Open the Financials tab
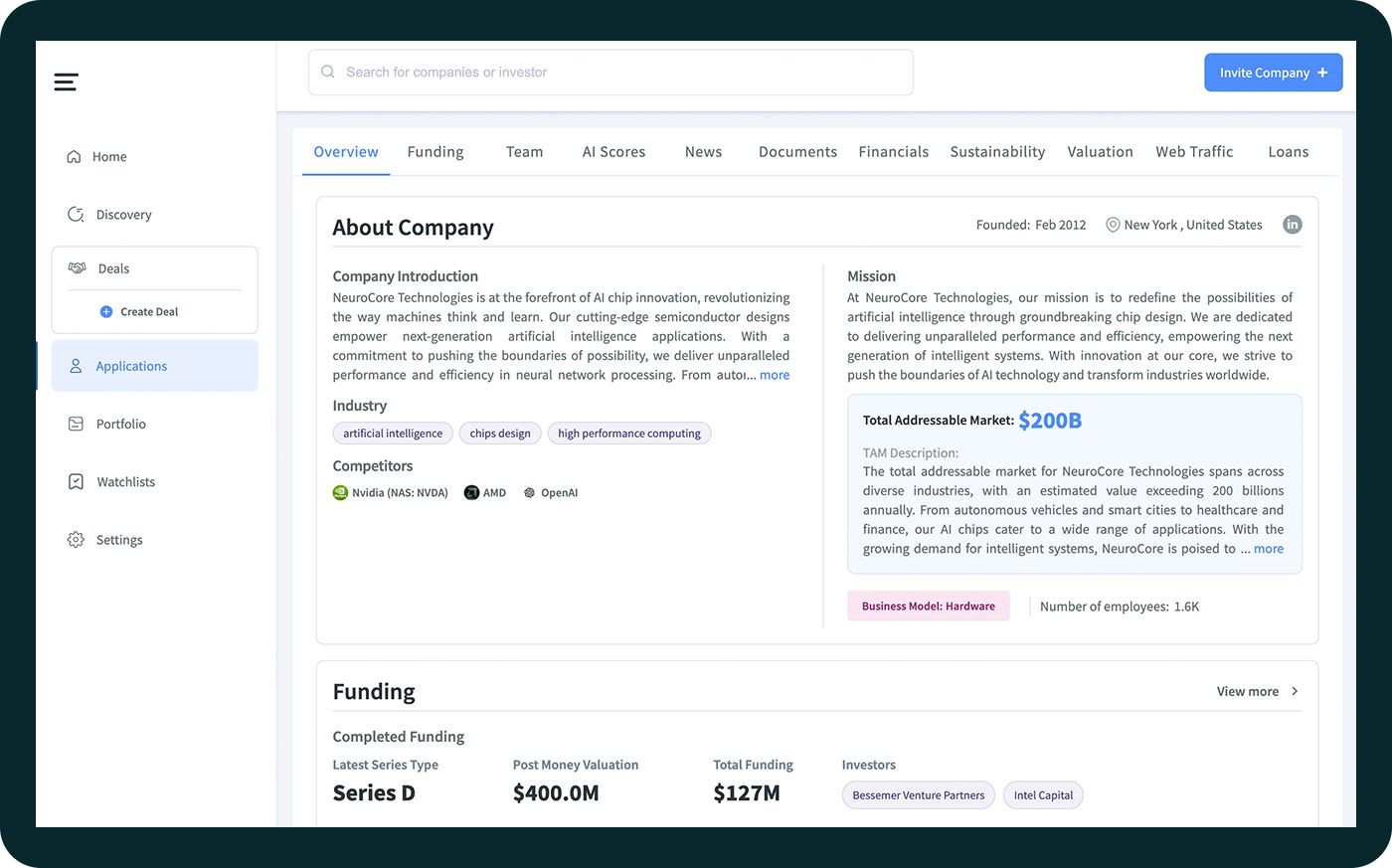This screenshot has height=868, width=1392. point(893,151)
